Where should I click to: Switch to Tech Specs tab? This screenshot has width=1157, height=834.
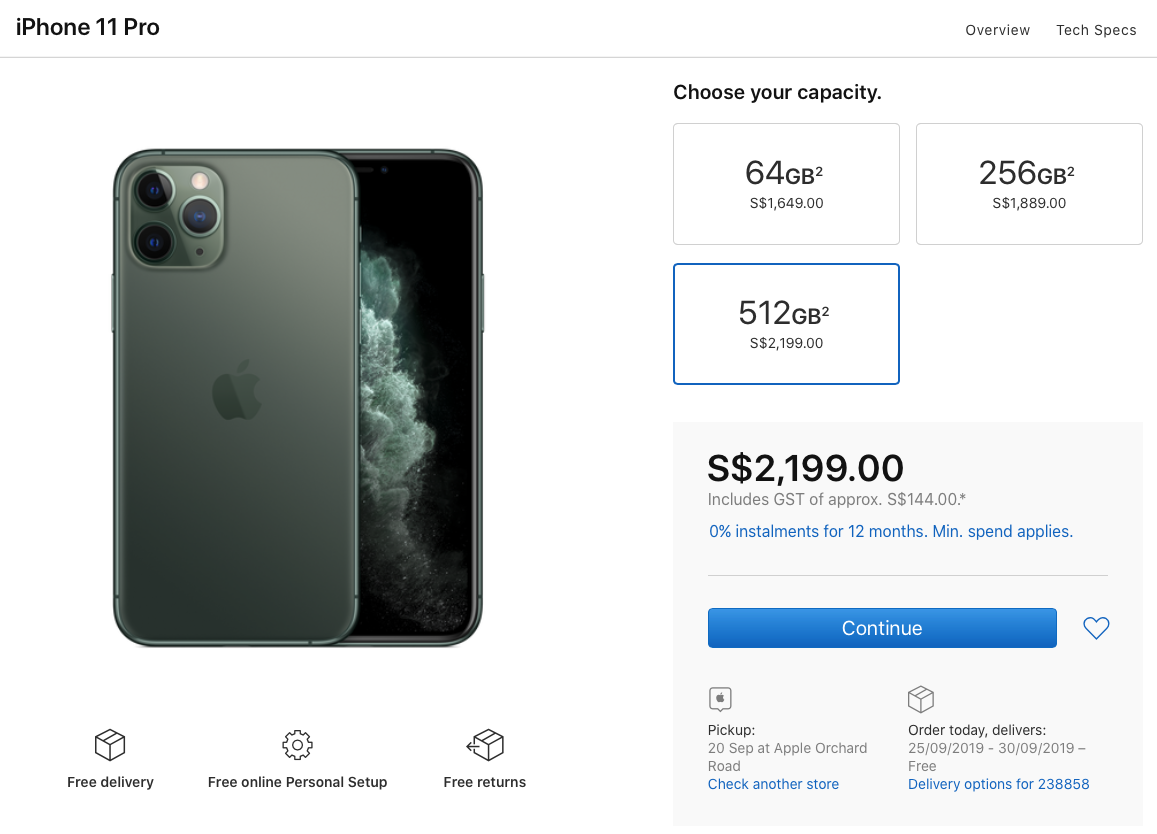tap(1096, 30)
